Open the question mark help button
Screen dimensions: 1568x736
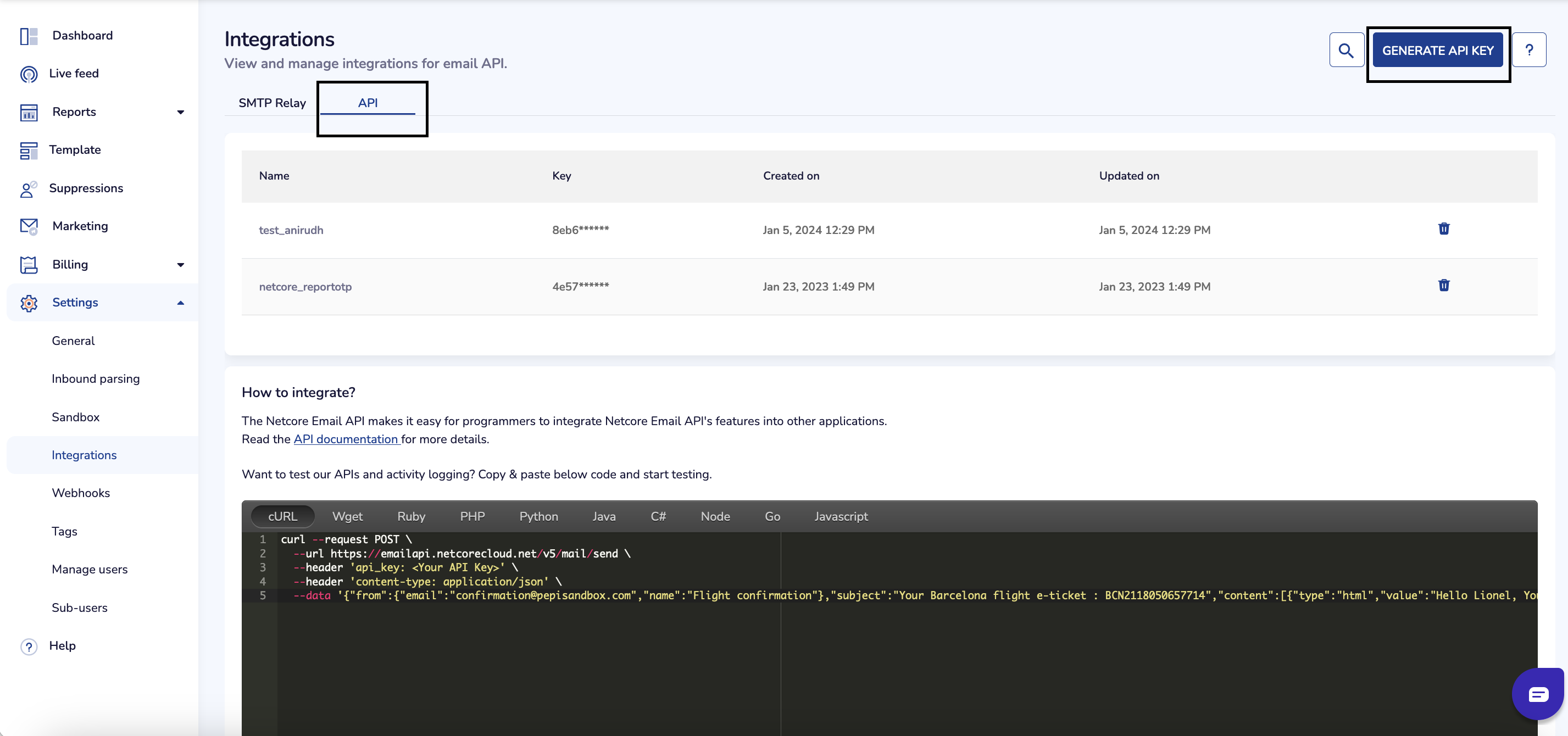click(x=1528, y=51)
